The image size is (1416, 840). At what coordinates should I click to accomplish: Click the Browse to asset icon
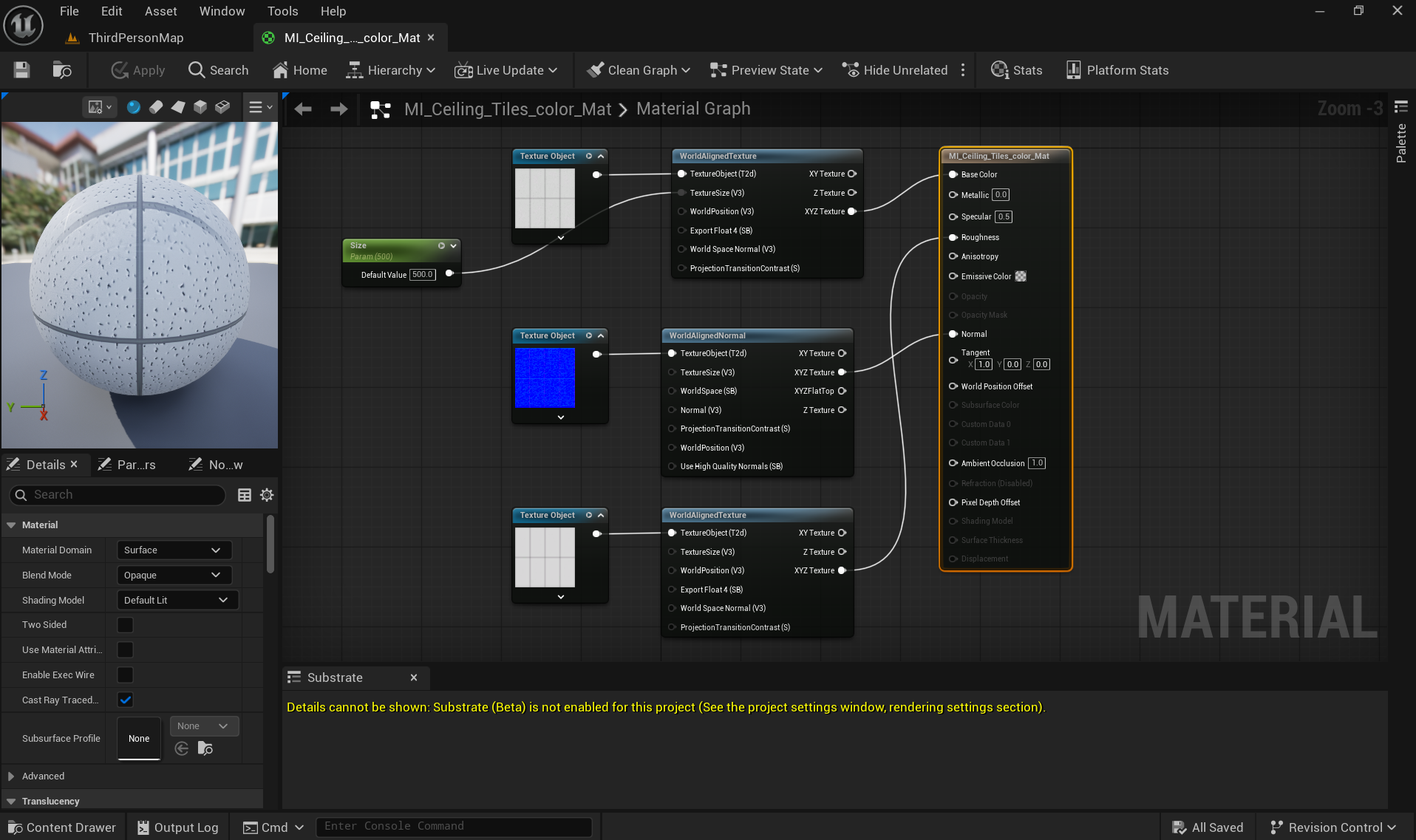coord(62,70)
